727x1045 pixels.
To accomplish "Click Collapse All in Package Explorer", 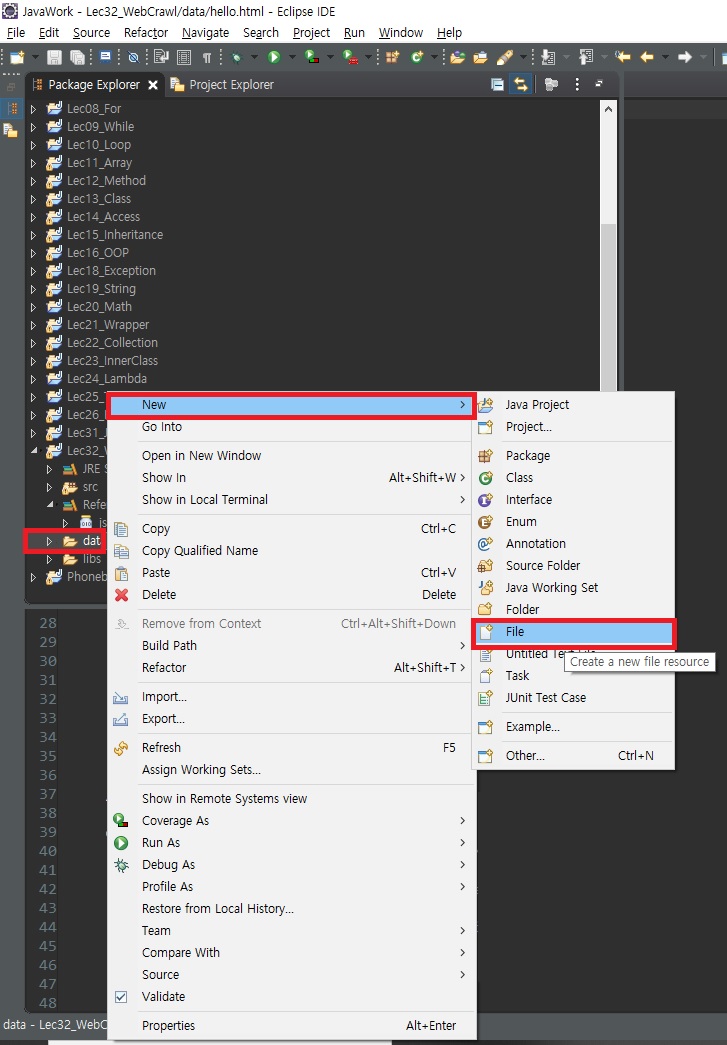I will [x=497, y=85].
